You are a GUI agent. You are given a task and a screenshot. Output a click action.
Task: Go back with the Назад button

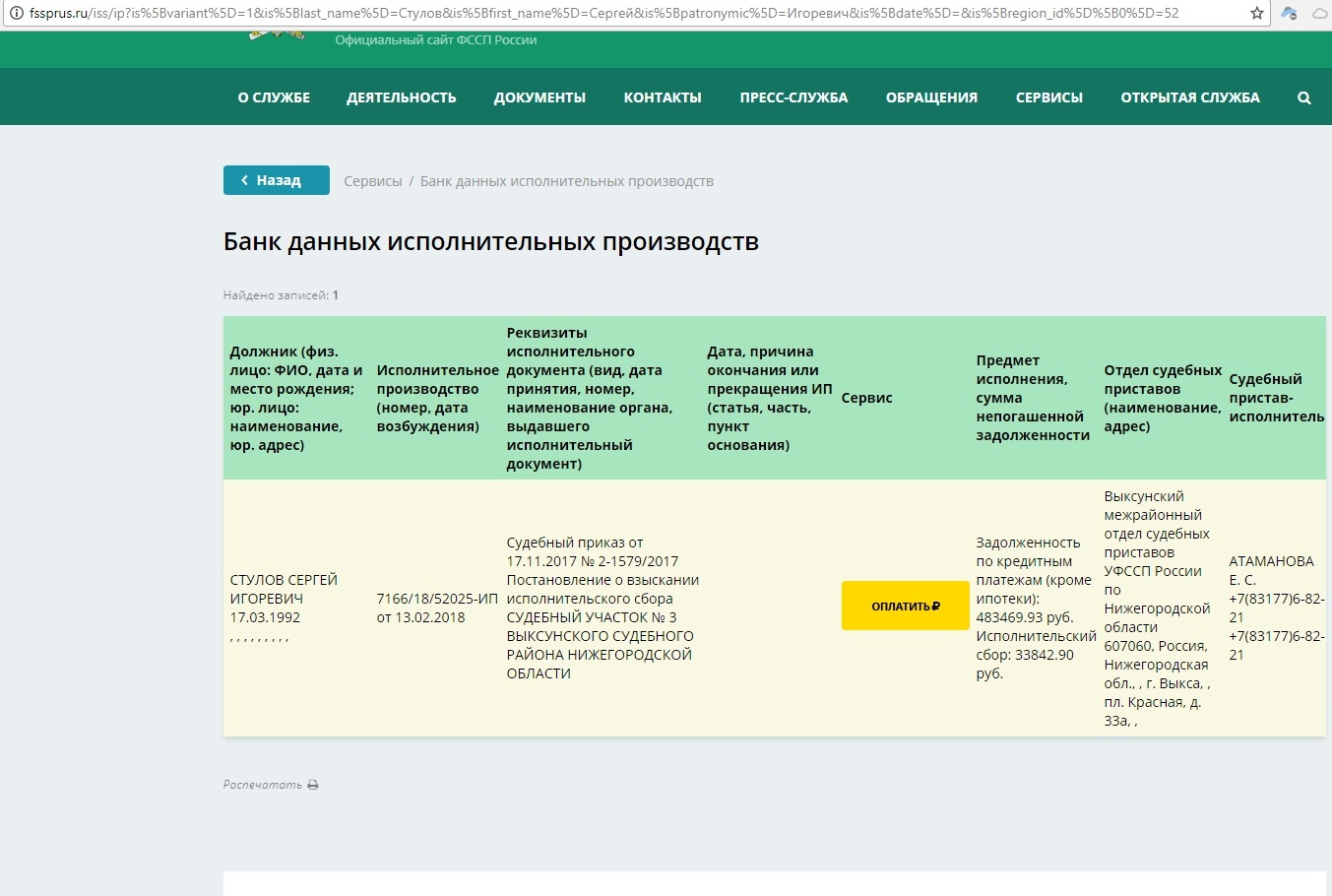pyautogui.click(x=277, y=180)
